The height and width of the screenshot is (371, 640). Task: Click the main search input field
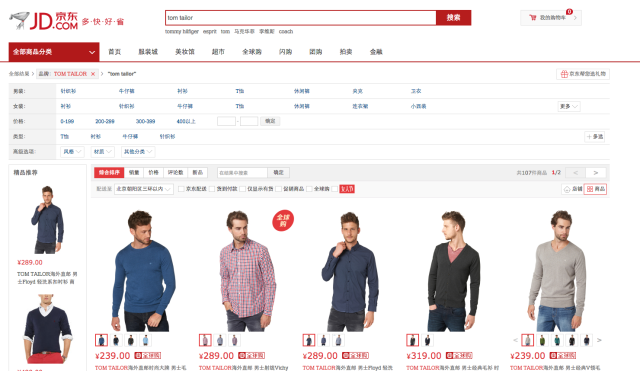coord(301,18)
